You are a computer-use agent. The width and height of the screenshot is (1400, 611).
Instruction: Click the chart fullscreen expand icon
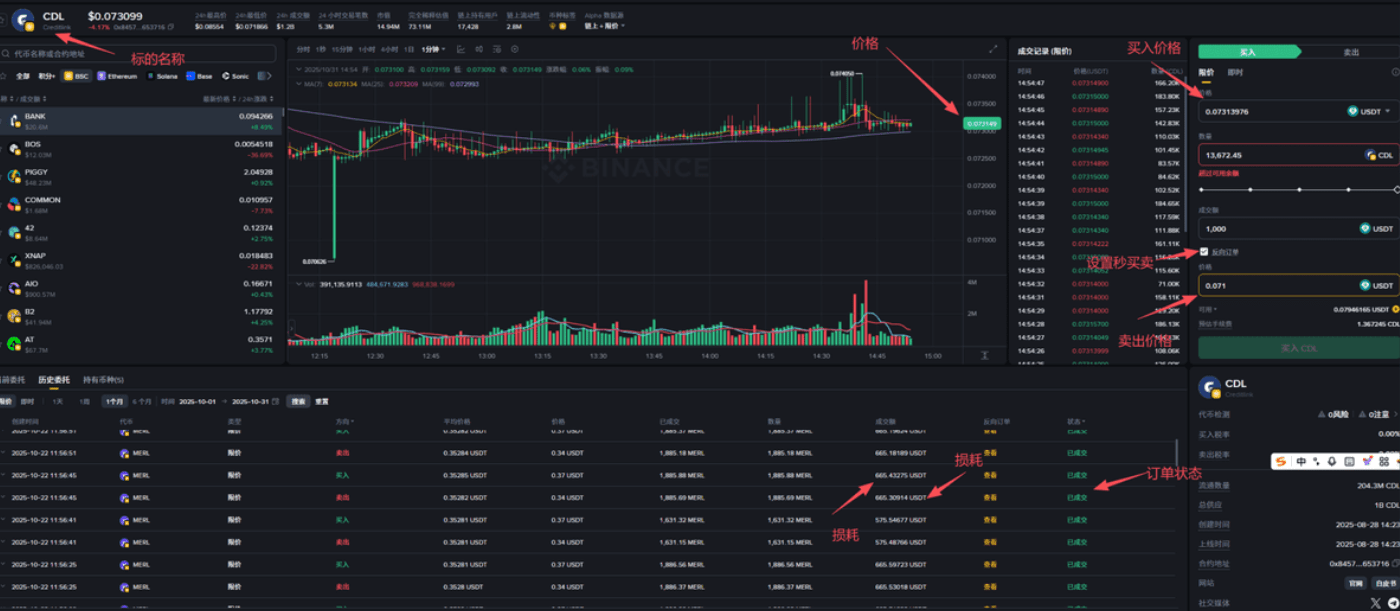[993, 48]
